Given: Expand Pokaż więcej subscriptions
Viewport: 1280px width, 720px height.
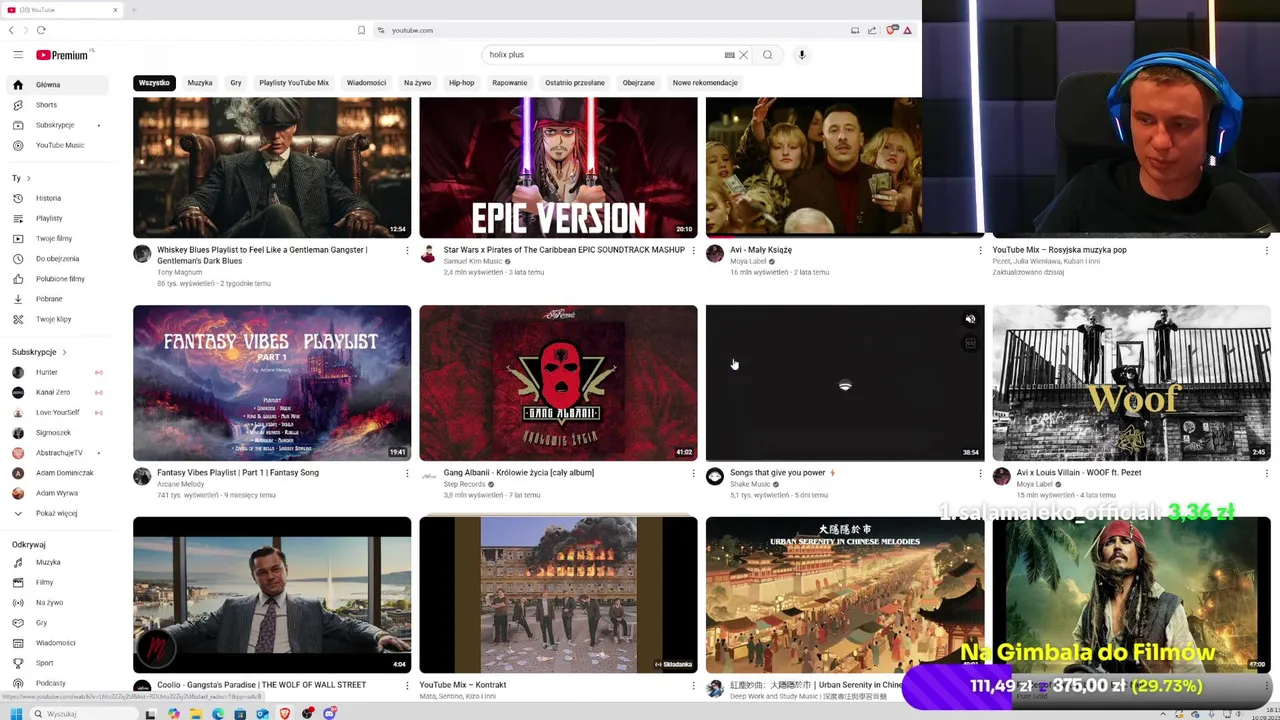Looking at the screenshot, I should tap(56, 513).
